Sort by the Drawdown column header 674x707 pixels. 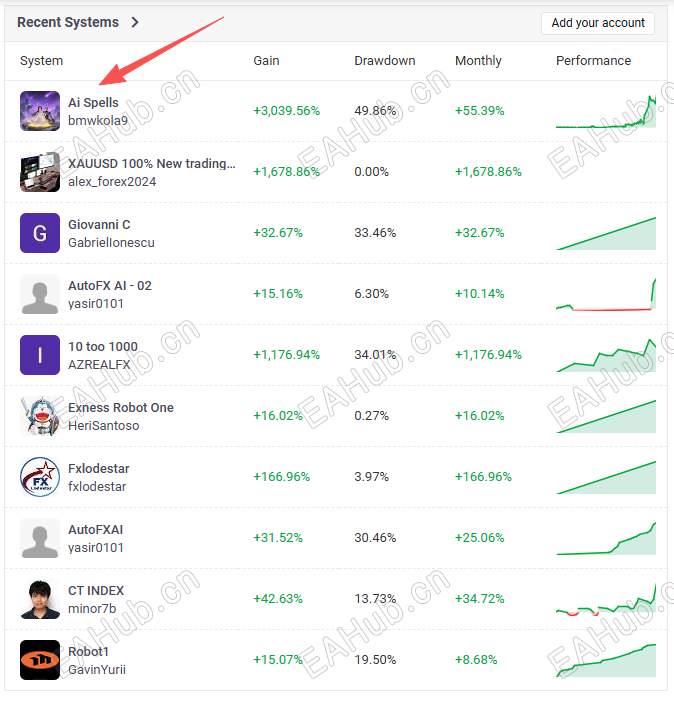(384, 61)
